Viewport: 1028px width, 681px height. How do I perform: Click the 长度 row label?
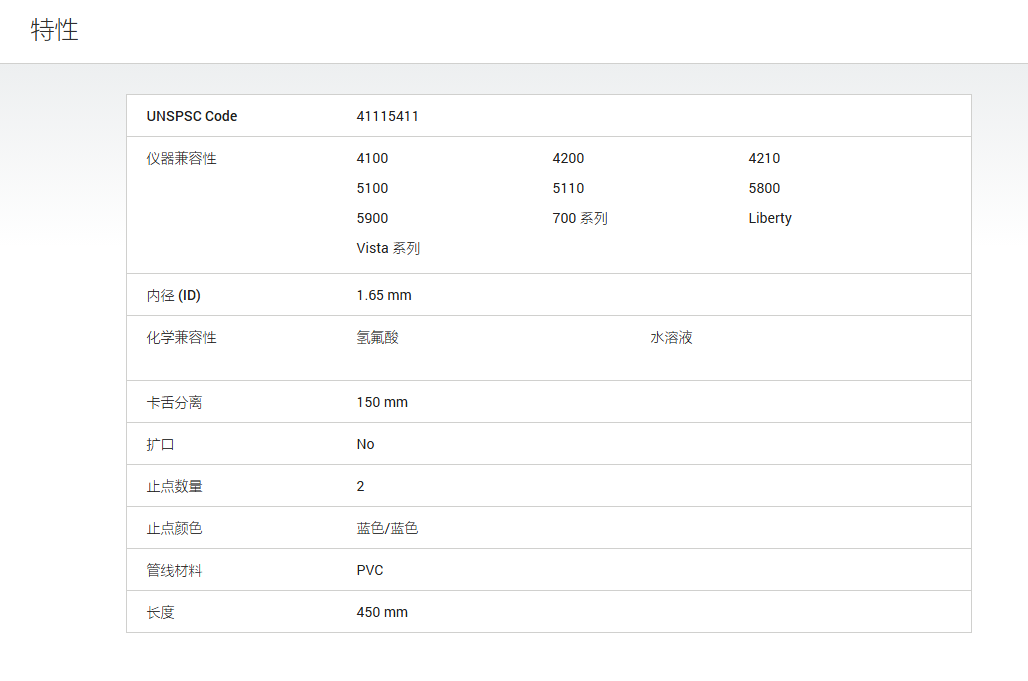click(x=161, y=612)
